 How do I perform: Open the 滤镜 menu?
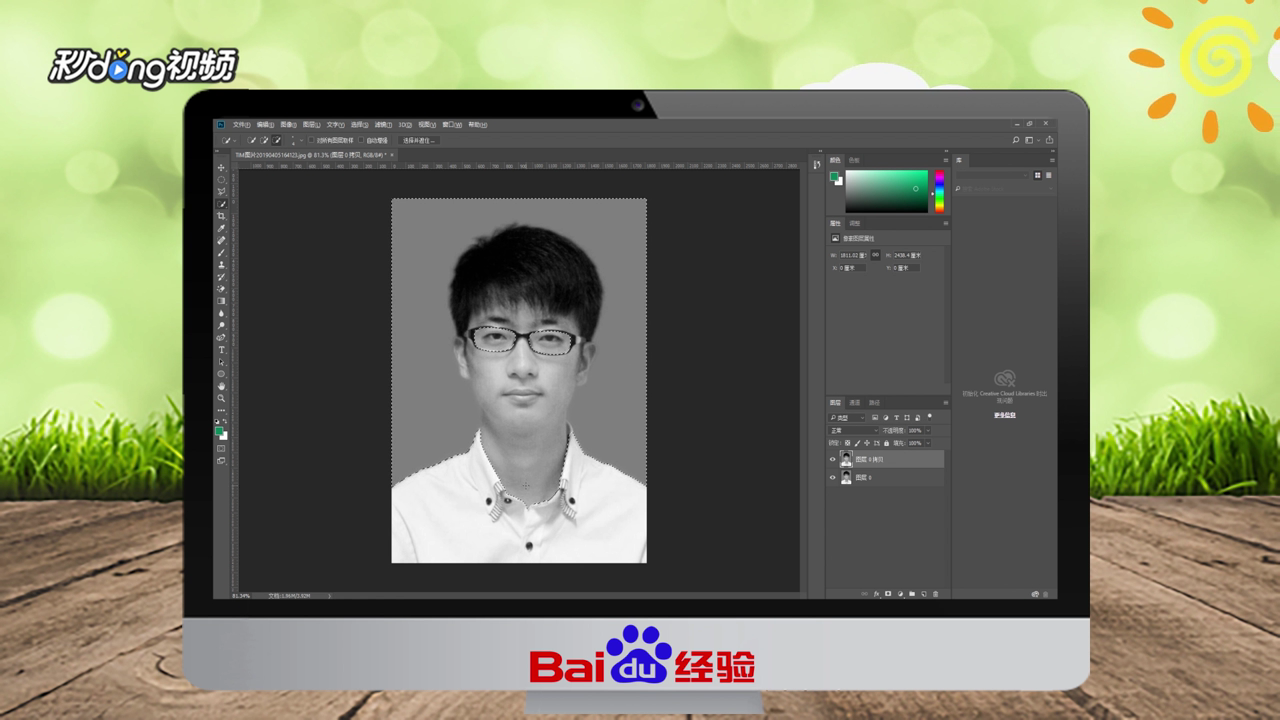385,124
